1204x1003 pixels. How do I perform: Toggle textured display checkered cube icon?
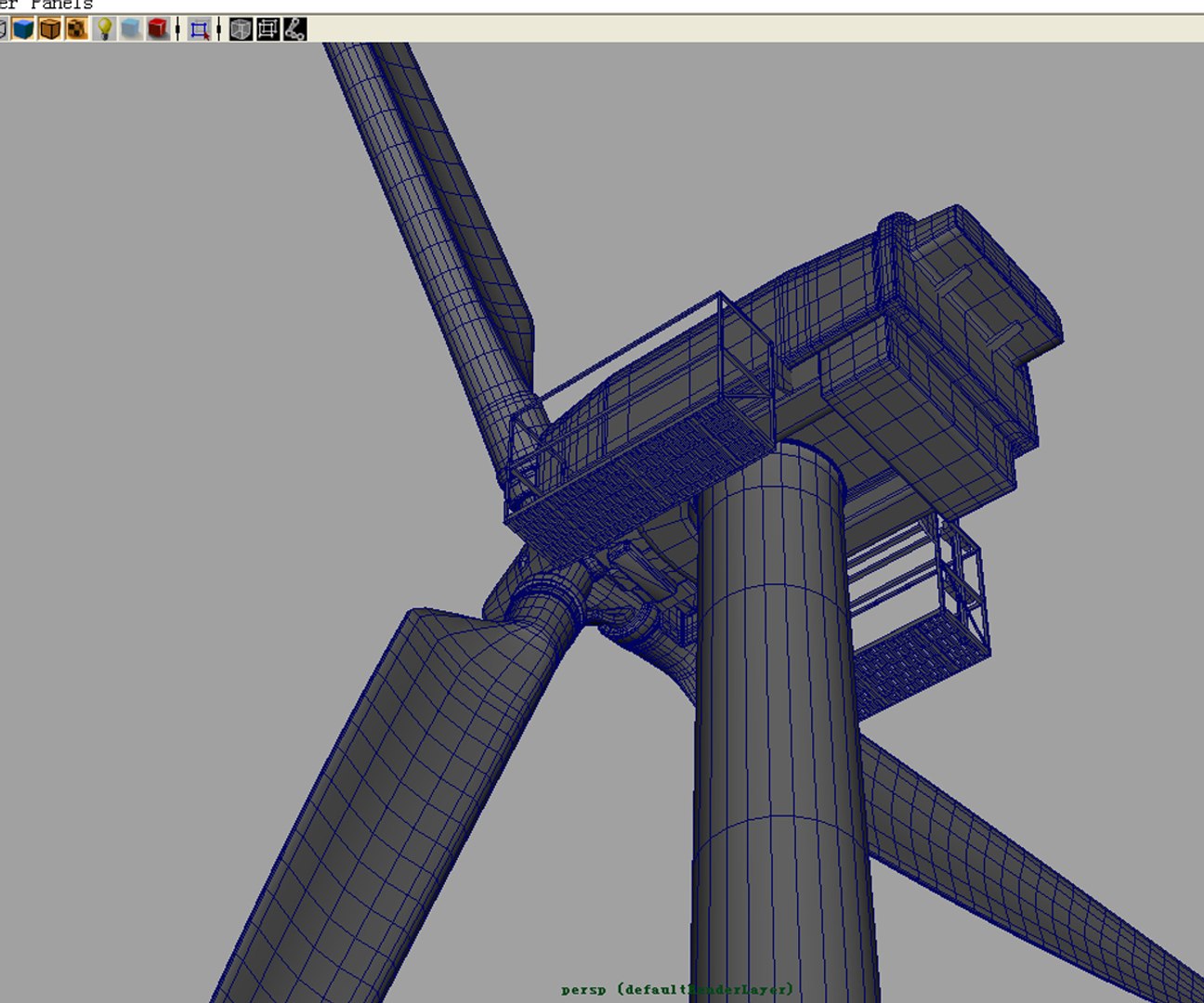coord(77,30)
